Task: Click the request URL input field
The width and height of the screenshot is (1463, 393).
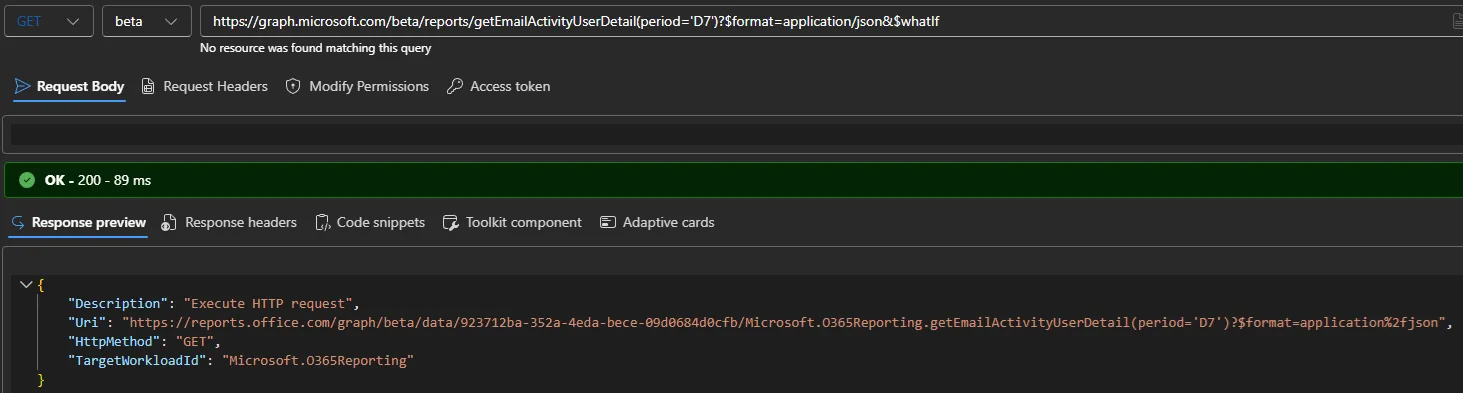Action: pos(830,21)
